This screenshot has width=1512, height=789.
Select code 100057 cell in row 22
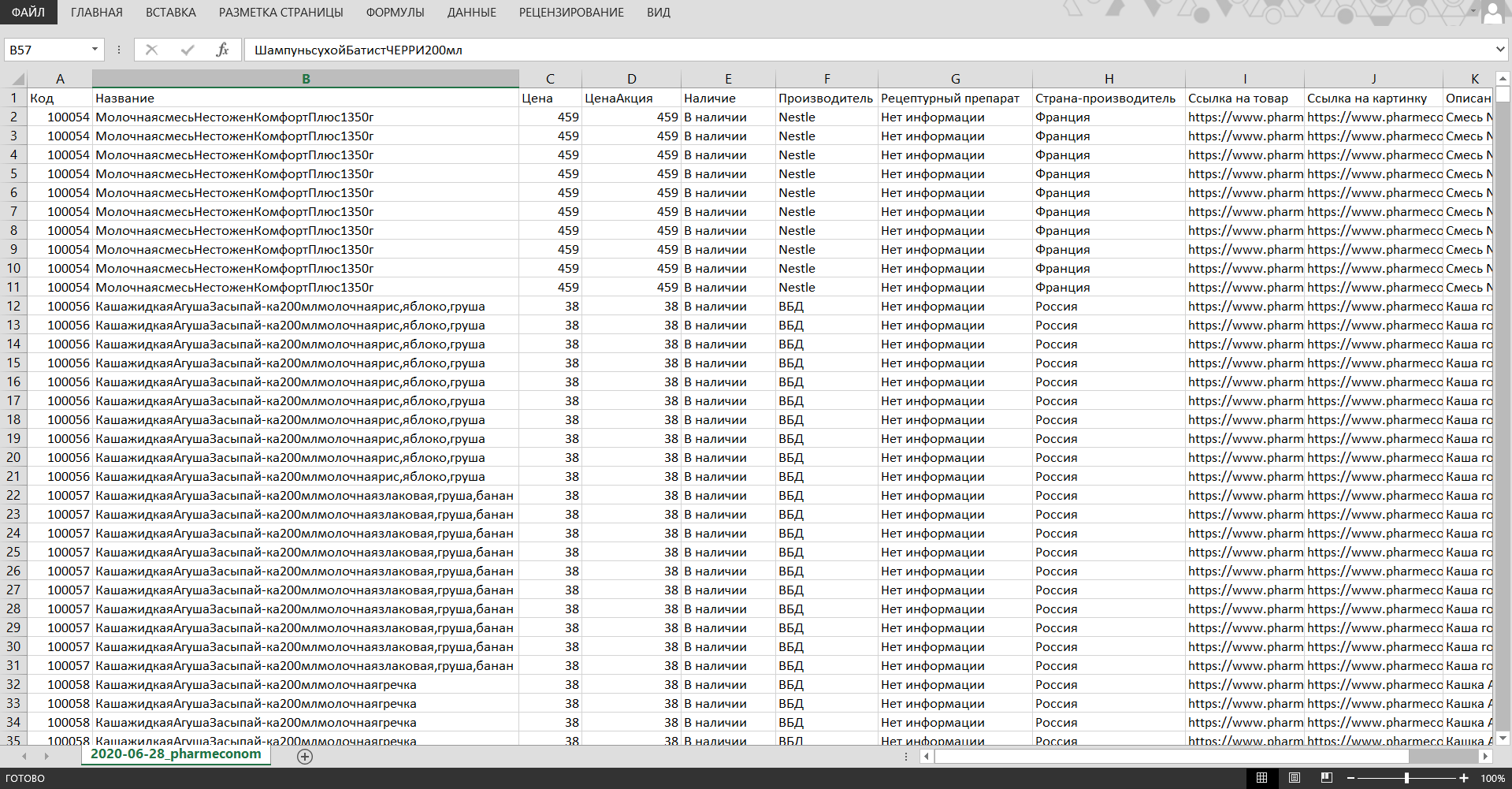pyautogui.click(x=60, y=495)
